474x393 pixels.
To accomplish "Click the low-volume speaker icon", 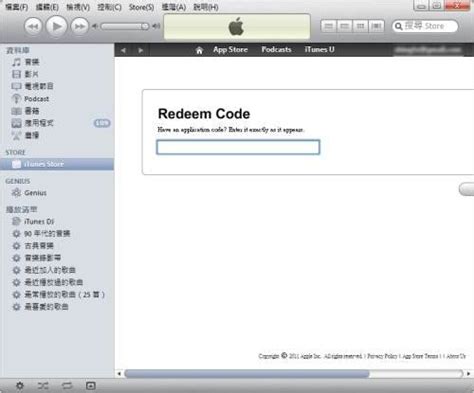I will click(x=95, y=26).
